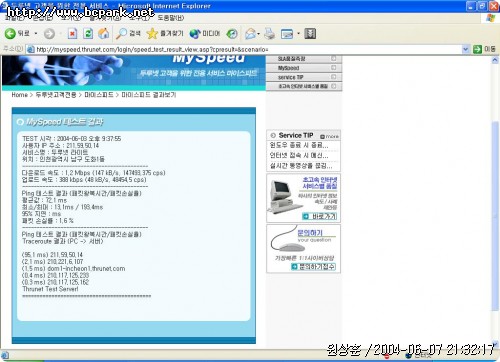The height and width of the screenshot is (362, 500).
Task: Click the desktop computer picture
Action: (285, 197)
